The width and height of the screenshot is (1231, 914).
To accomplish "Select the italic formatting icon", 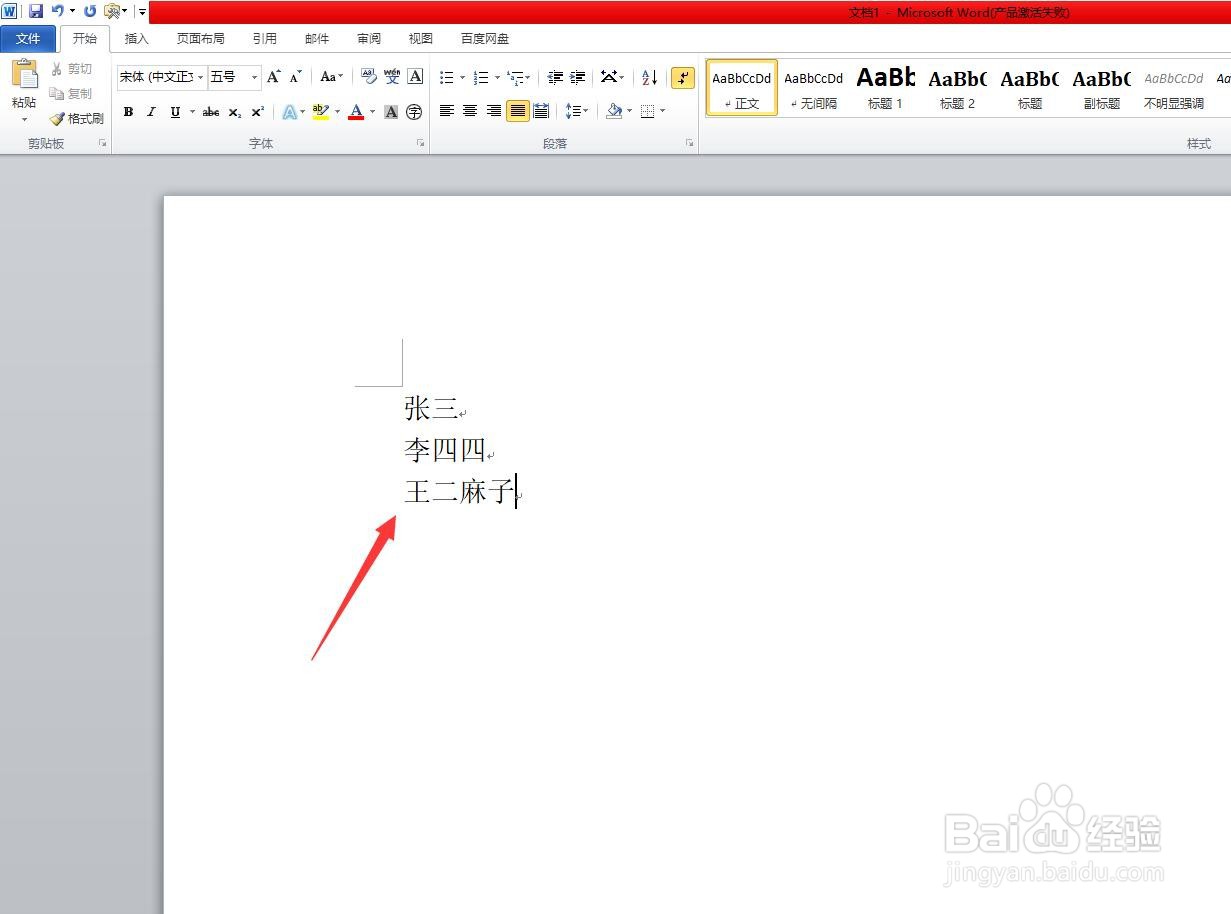I will point(151,111).
